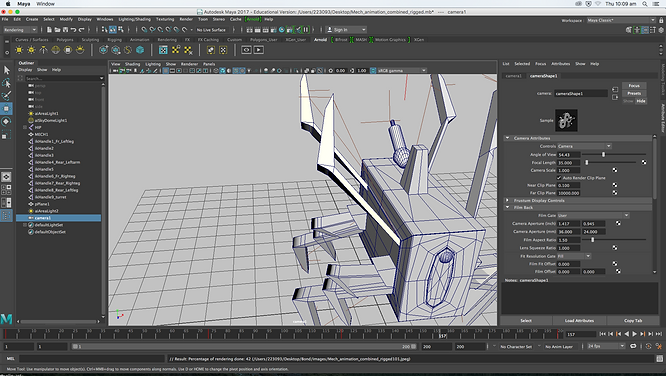The image size is (666, 376).
Task: Open the 24 fps frame rate dropdown
Action: [x=606, y=346]
